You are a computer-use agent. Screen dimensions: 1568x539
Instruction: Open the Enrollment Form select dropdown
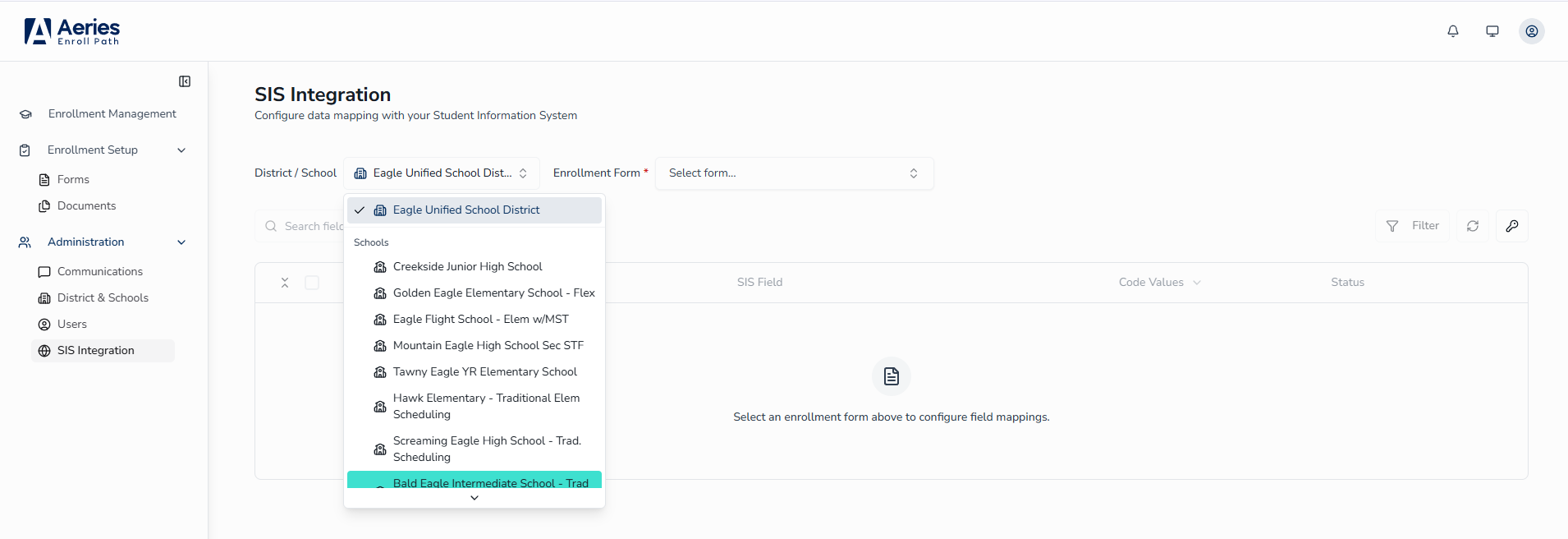795,173
